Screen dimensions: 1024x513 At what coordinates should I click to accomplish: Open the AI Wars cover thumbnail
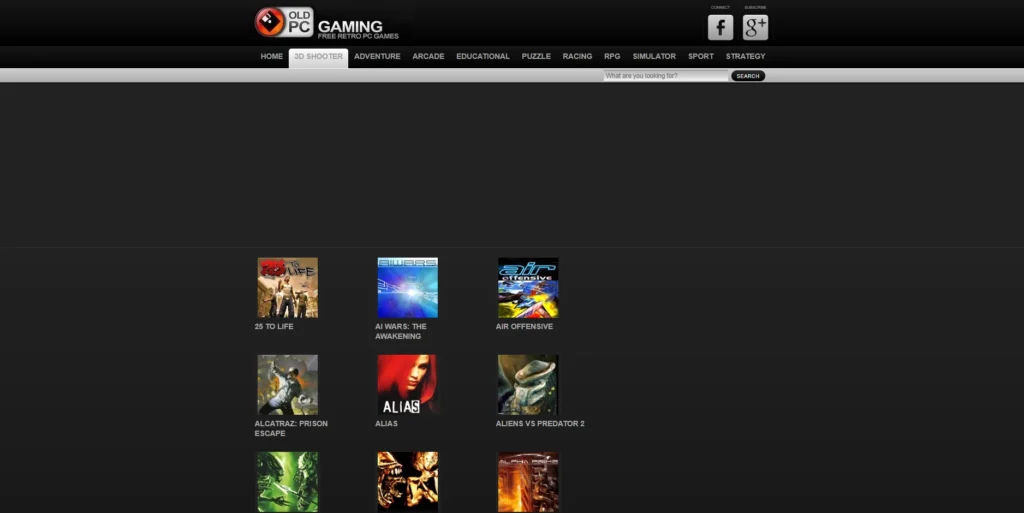(x=408, y=288)
